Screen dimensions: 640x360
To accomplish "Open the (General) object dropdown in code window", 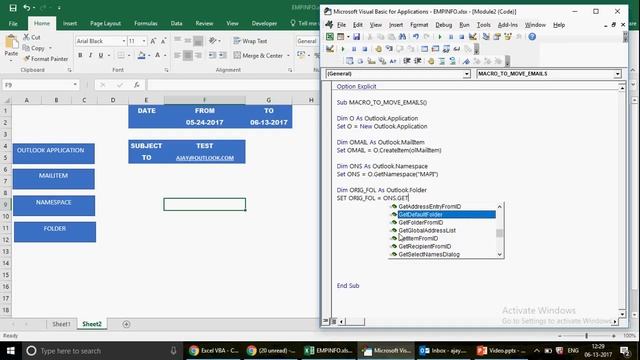I will [467, 74].
